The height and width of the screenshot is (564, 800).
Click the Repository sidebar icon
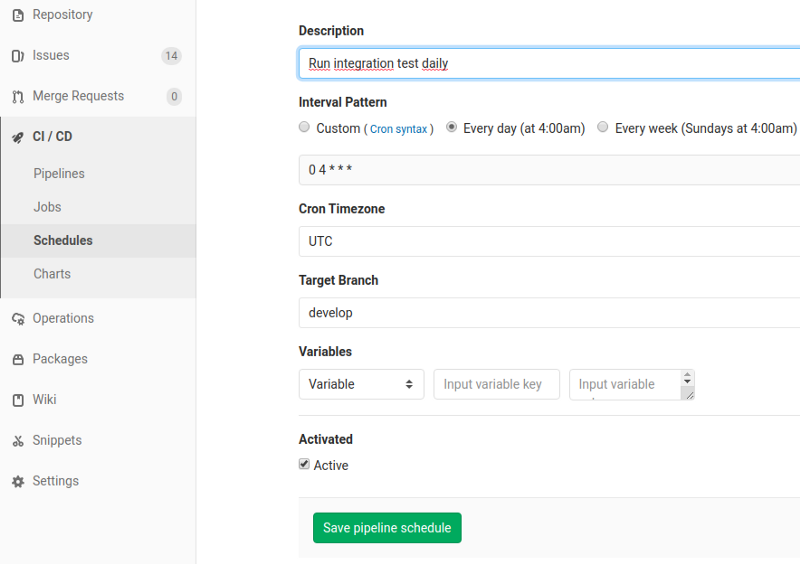click(17, 15)
